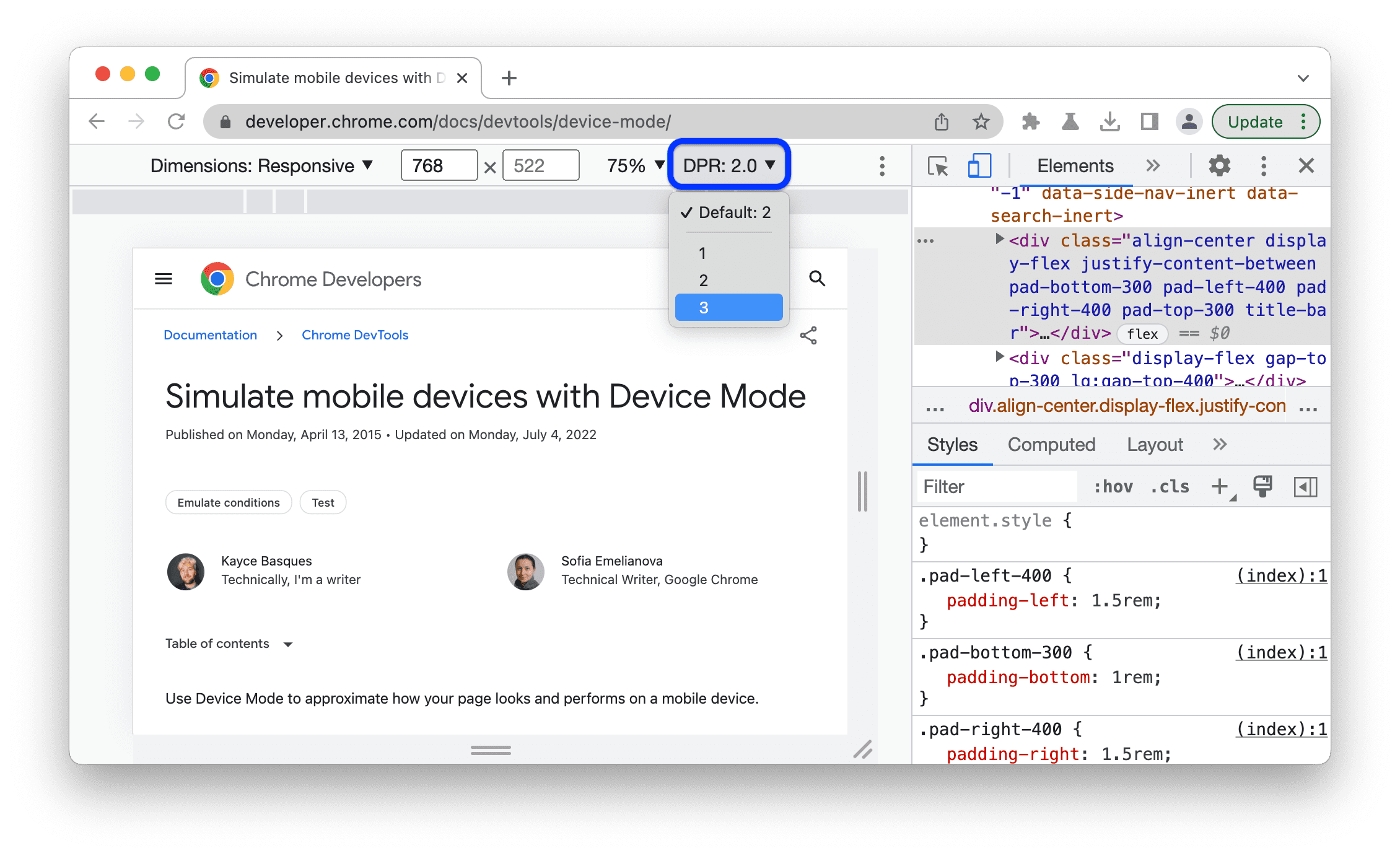This screenshot has width=1400, height=856.
Task: Check the Default: 2 DPR option
Action: point(730,213)
